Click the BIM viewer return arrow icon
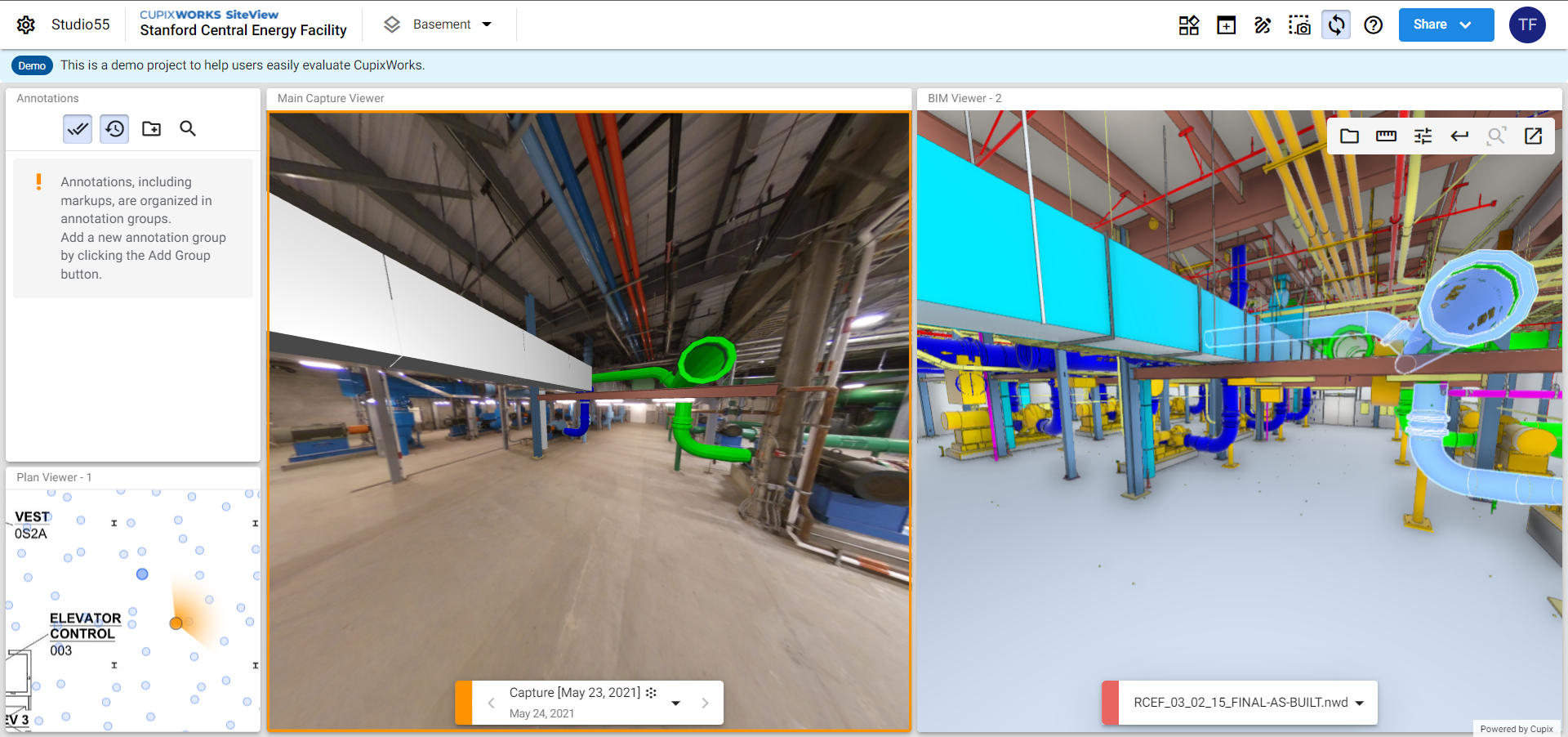Screen dimensions: 1568x737 tap(1459, 136)
